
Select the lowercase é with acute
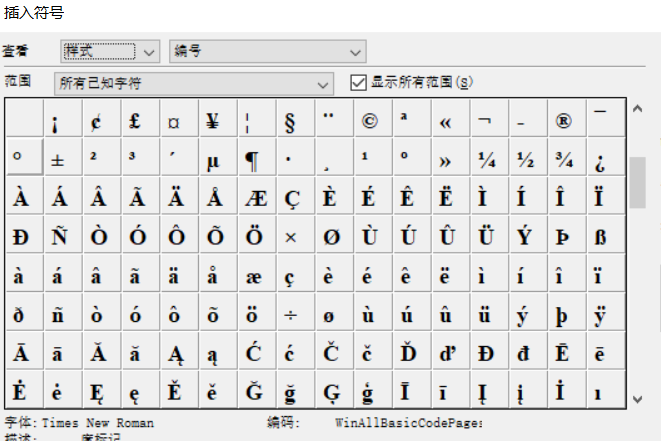click(x=373, y=273)
